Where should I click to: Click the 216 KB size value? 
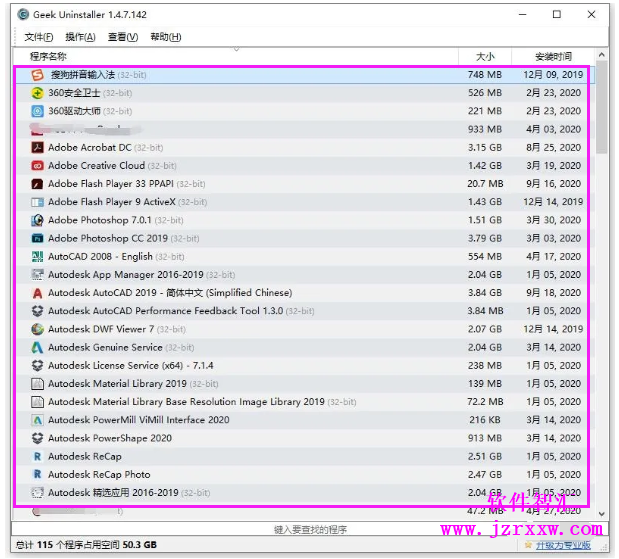[485, 420]
